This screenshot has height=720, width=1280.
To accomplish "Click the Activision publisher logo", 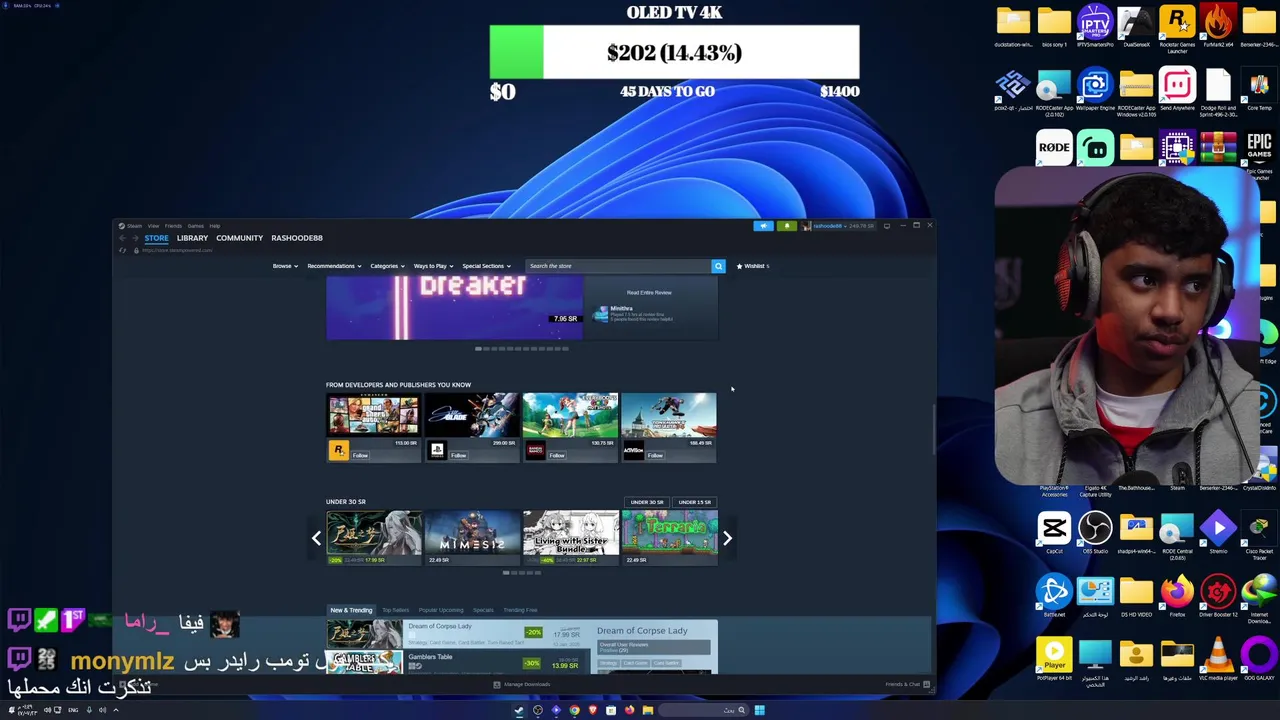I will tap(633, 451).
